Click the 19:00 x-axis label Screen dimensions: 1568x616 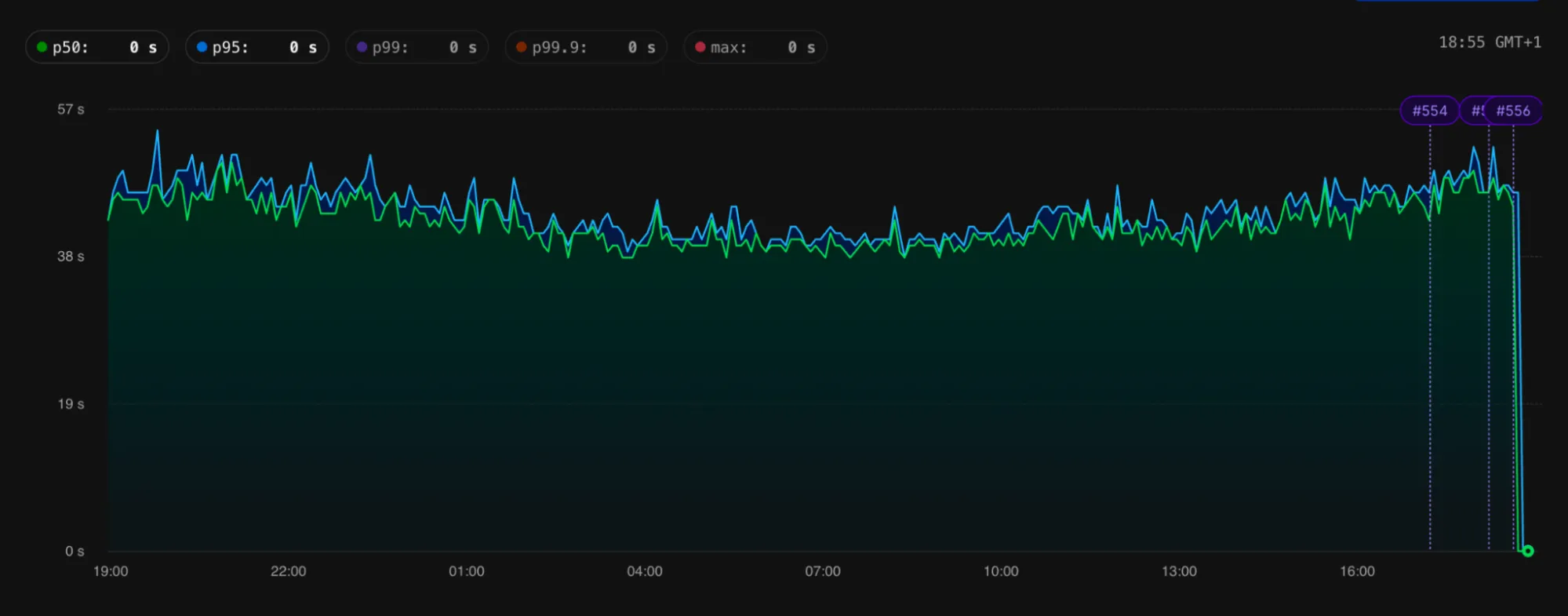point(111,571)
